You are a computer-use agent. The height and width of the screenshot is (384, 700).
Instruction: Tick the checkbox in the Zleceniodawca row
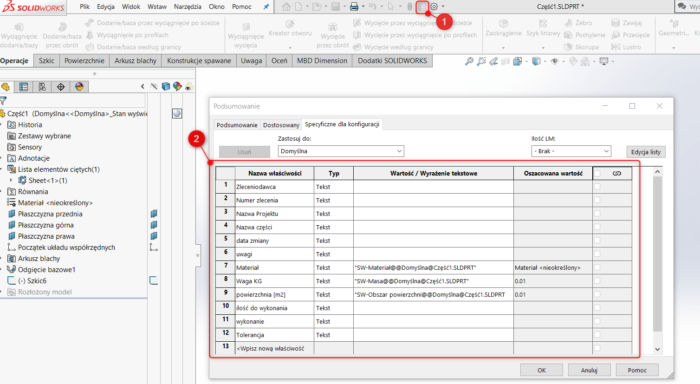coord(597,187)
